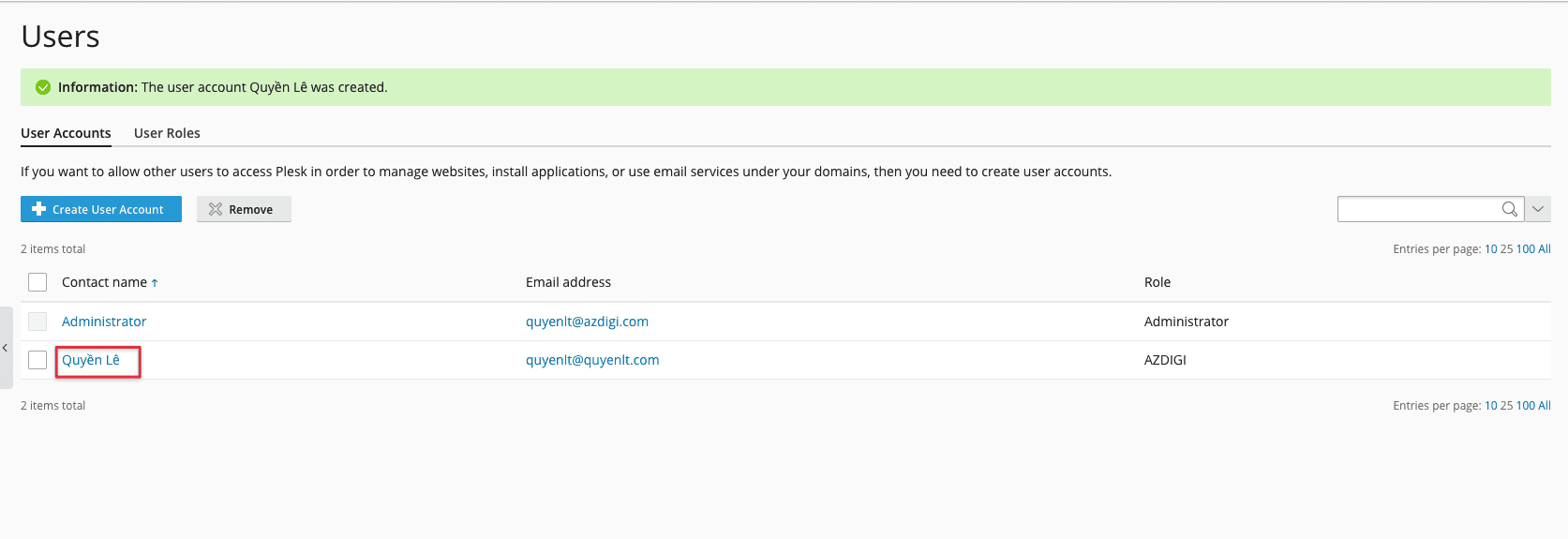1568x539 pixels.
Task: Sort by Contact name column arrow
Action: [155, 283]
